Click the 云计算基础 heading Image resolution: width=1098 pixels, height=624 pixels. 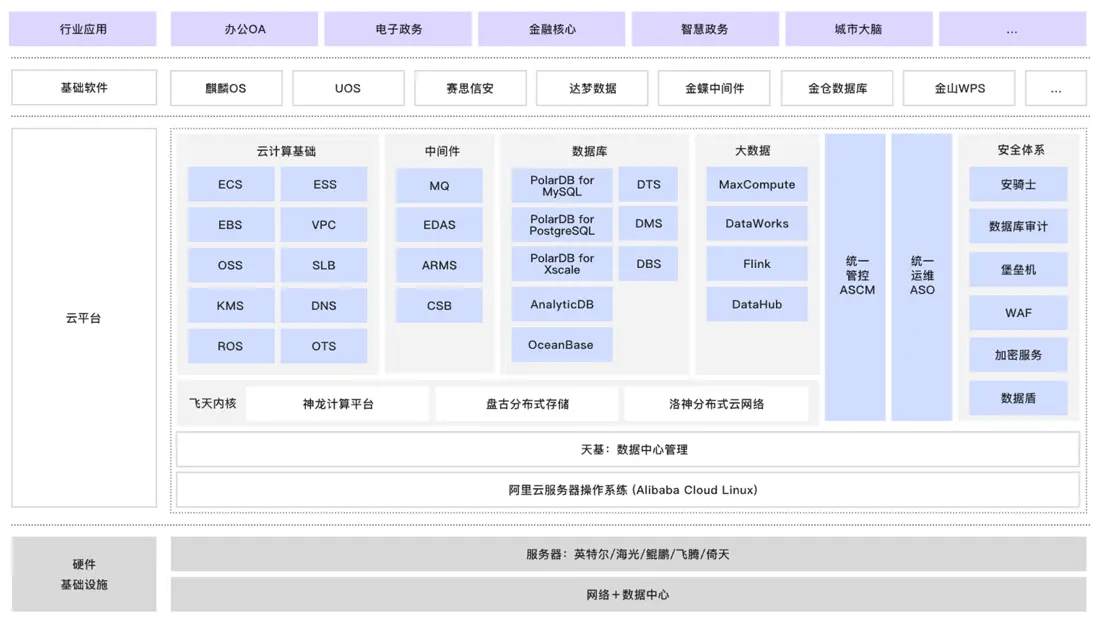[x=286, y=151]
